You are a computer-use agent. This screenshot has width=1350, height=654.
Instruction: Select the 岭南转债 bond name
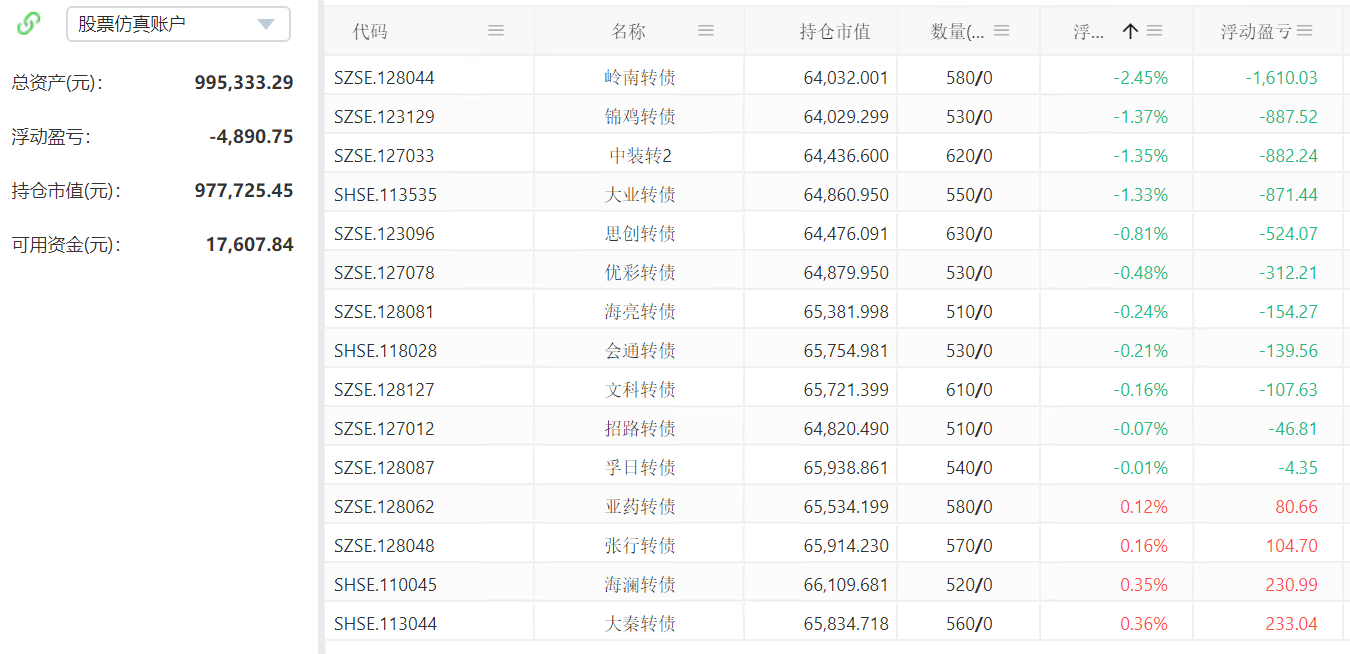pos(640,77)
